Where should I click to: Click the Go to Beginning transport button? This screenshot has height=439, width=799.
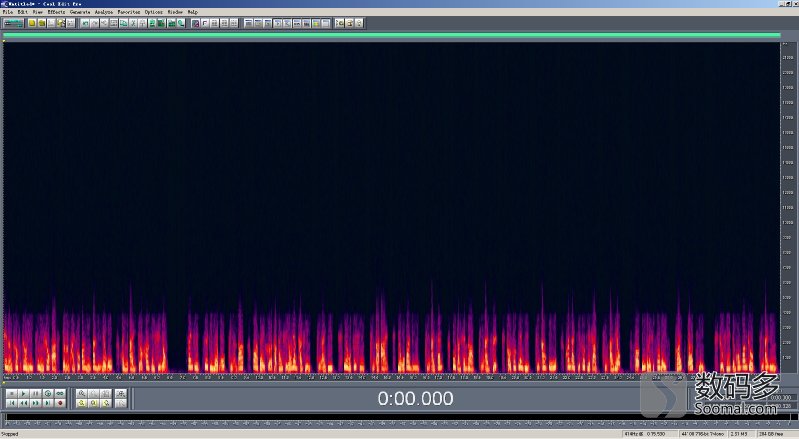11,403
